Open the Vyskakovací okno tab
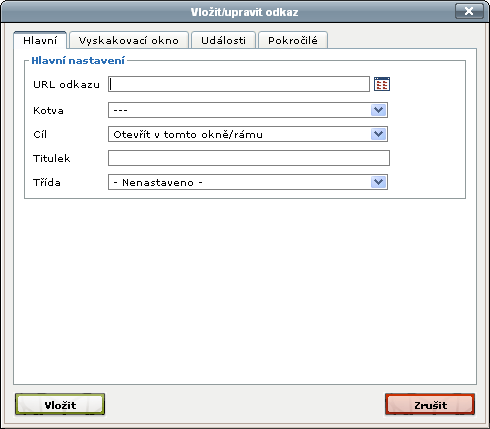Viewport: 490px width, 429px height. coord(129,40)
